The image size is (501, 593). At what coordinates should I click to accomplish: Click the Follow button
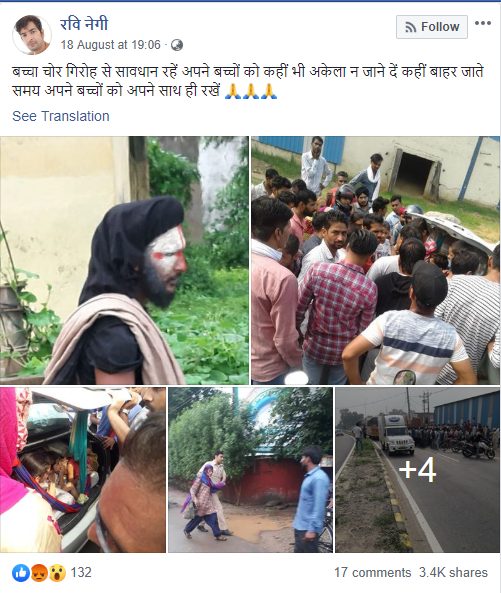[432, 27]
